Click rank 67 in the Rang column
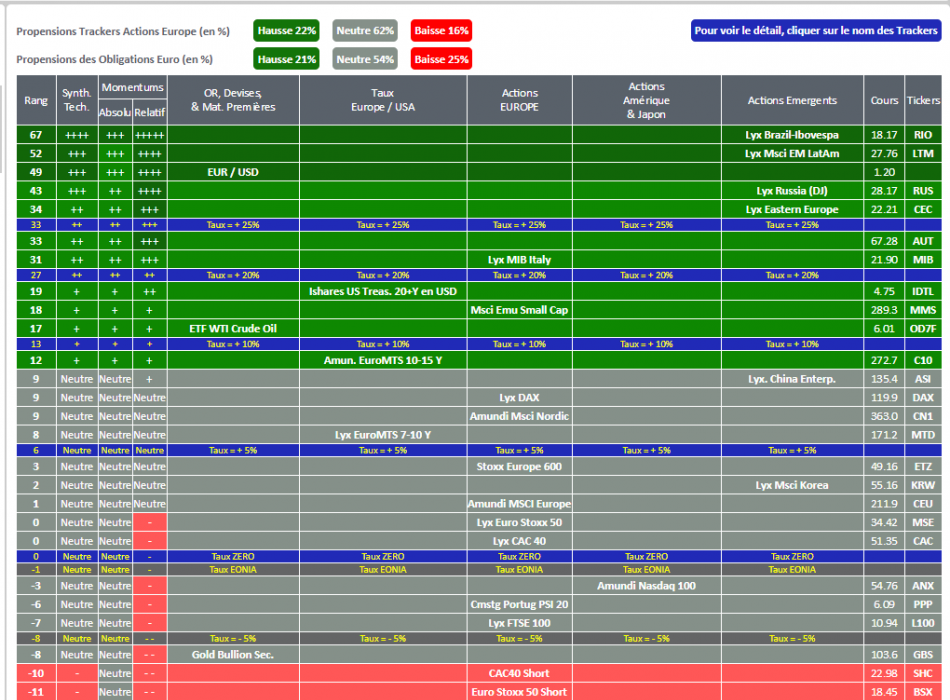 tap(36, 135)
